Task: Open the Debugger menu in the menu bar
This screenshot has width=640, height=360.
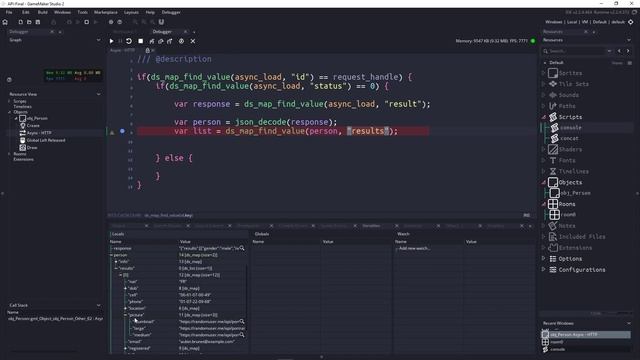Action: coord(171,12)
